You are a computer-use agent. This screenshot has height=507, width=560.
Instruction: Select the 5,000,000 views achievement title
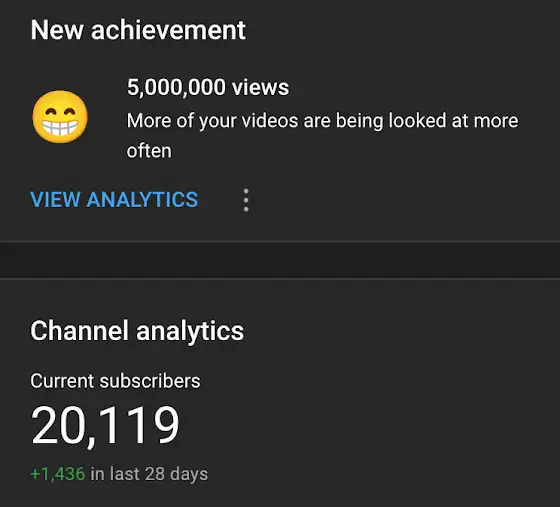(x=208, y=87)
